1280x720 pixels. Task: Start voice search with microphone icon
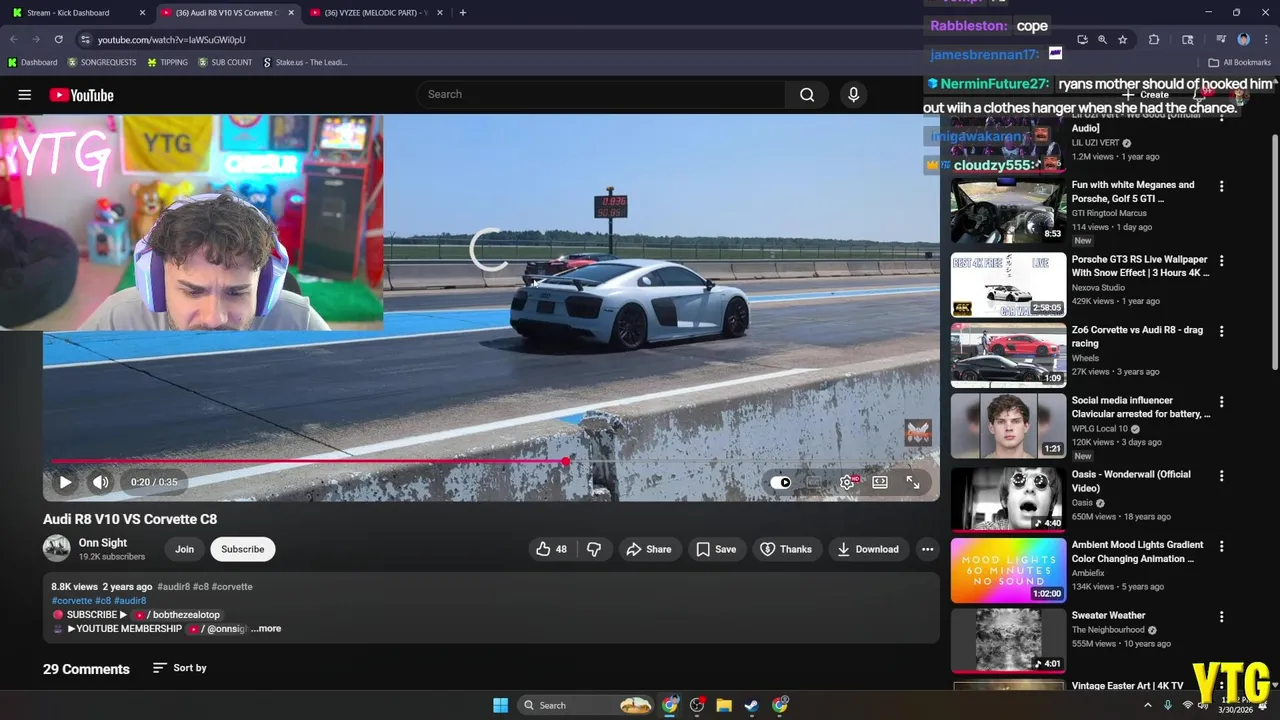(853, 94)
